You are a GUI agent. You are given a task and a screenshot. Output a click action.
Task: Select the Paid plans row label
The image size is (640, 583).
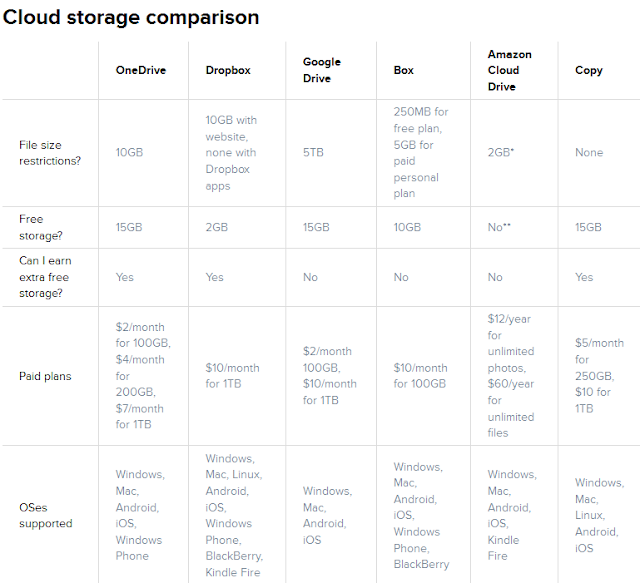click(x=45, y=376)
